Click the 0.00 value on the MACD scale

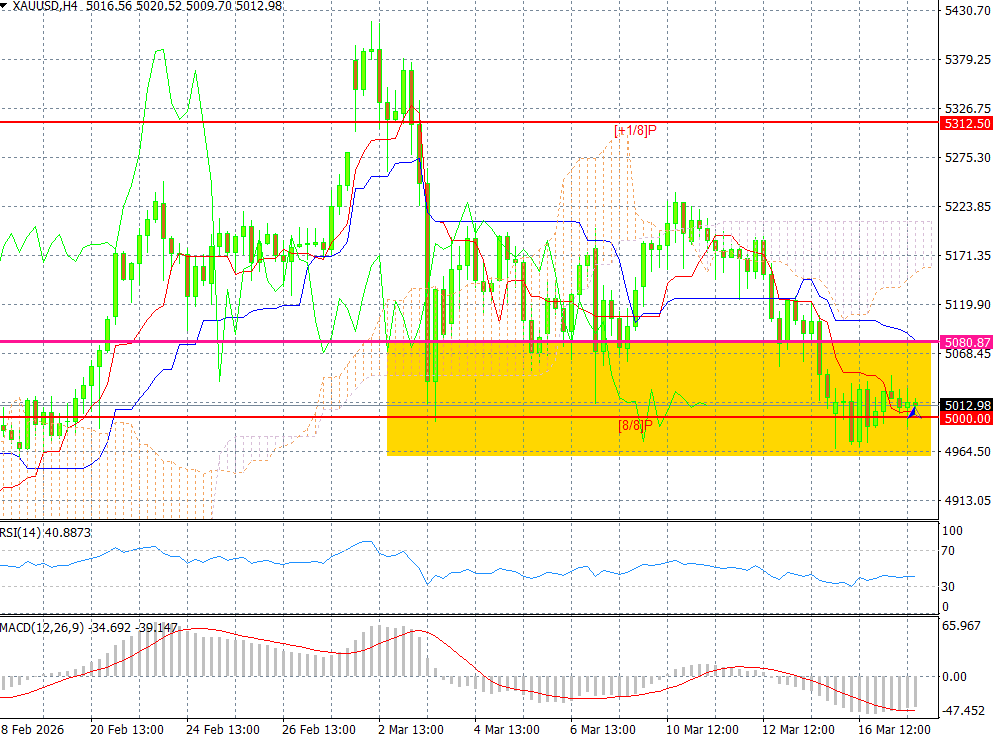click(x=954, y=677)
